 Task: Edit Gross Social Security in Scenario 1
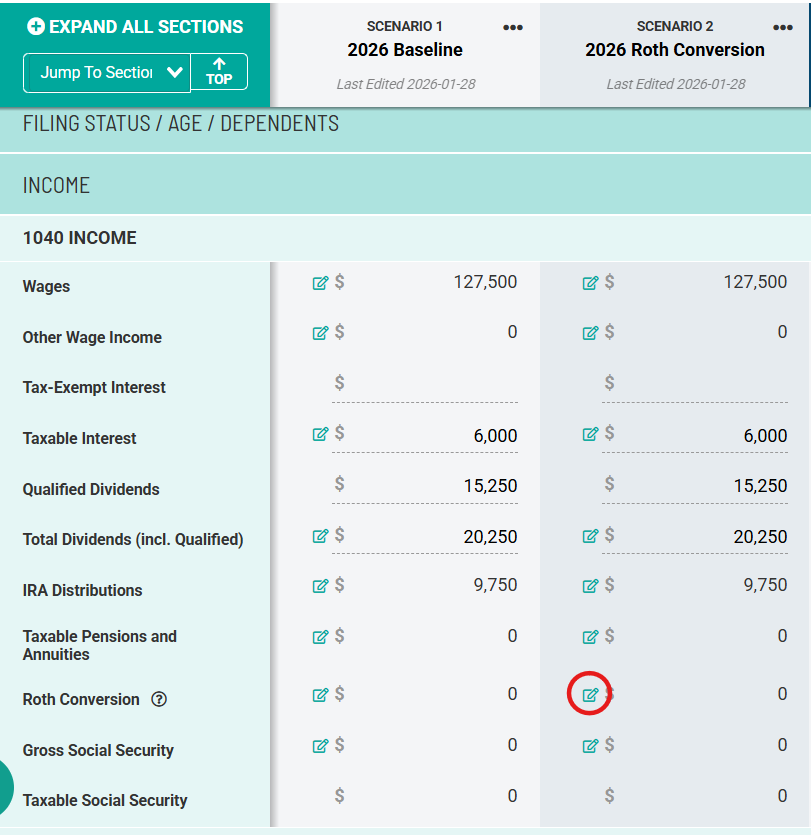pos(320,746)
